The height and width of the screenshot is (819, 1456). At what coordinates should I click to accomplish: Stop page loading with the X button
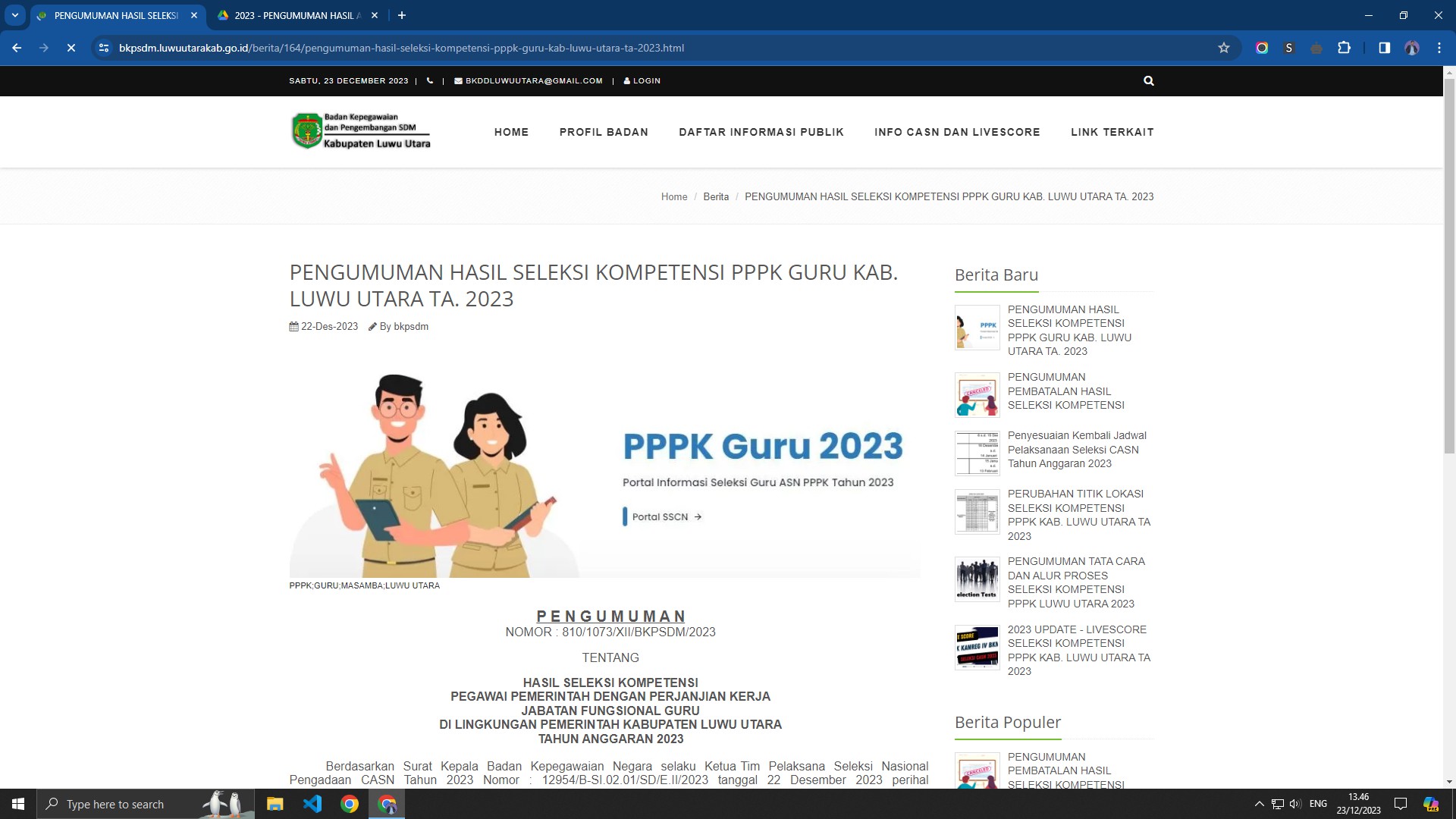71,48
